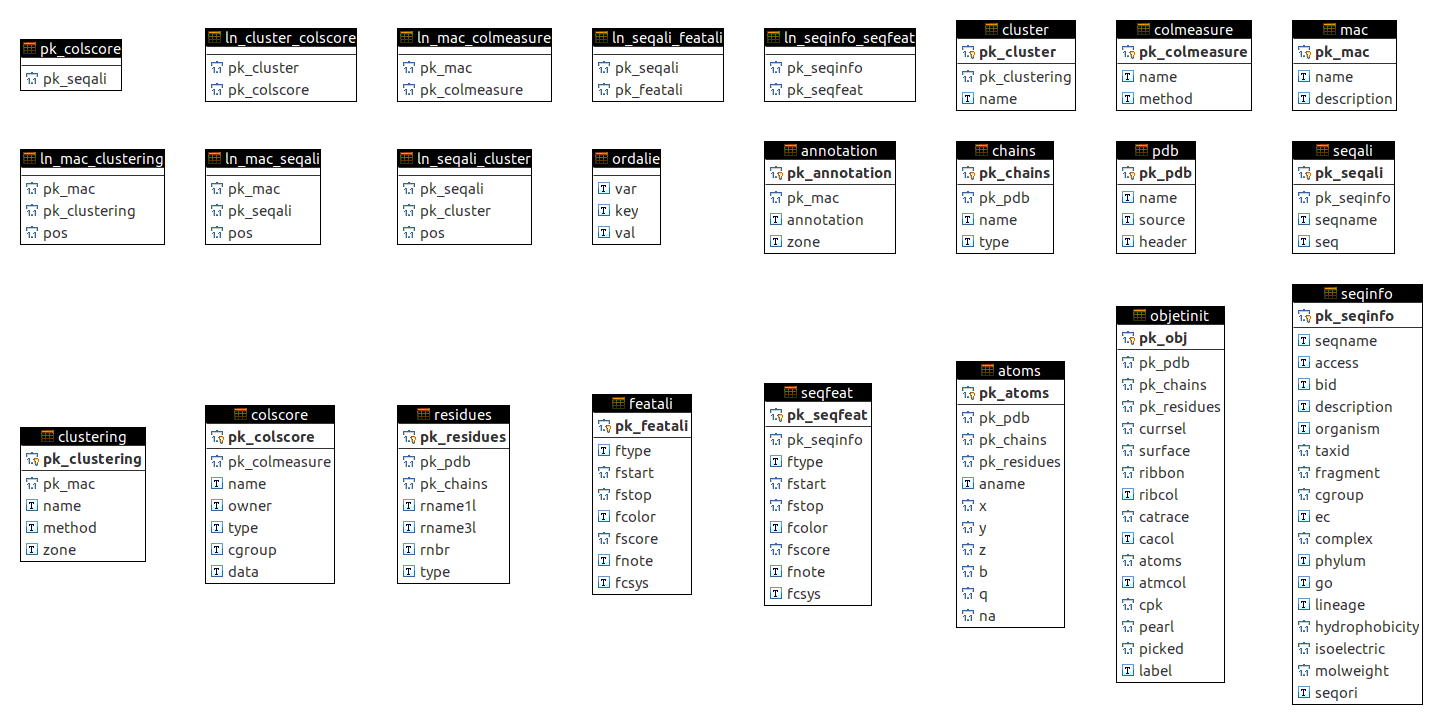Select the objetinit table title
Viewport: 1443px width, 725px height.
pyautogui.click(x=1170, y=315)
